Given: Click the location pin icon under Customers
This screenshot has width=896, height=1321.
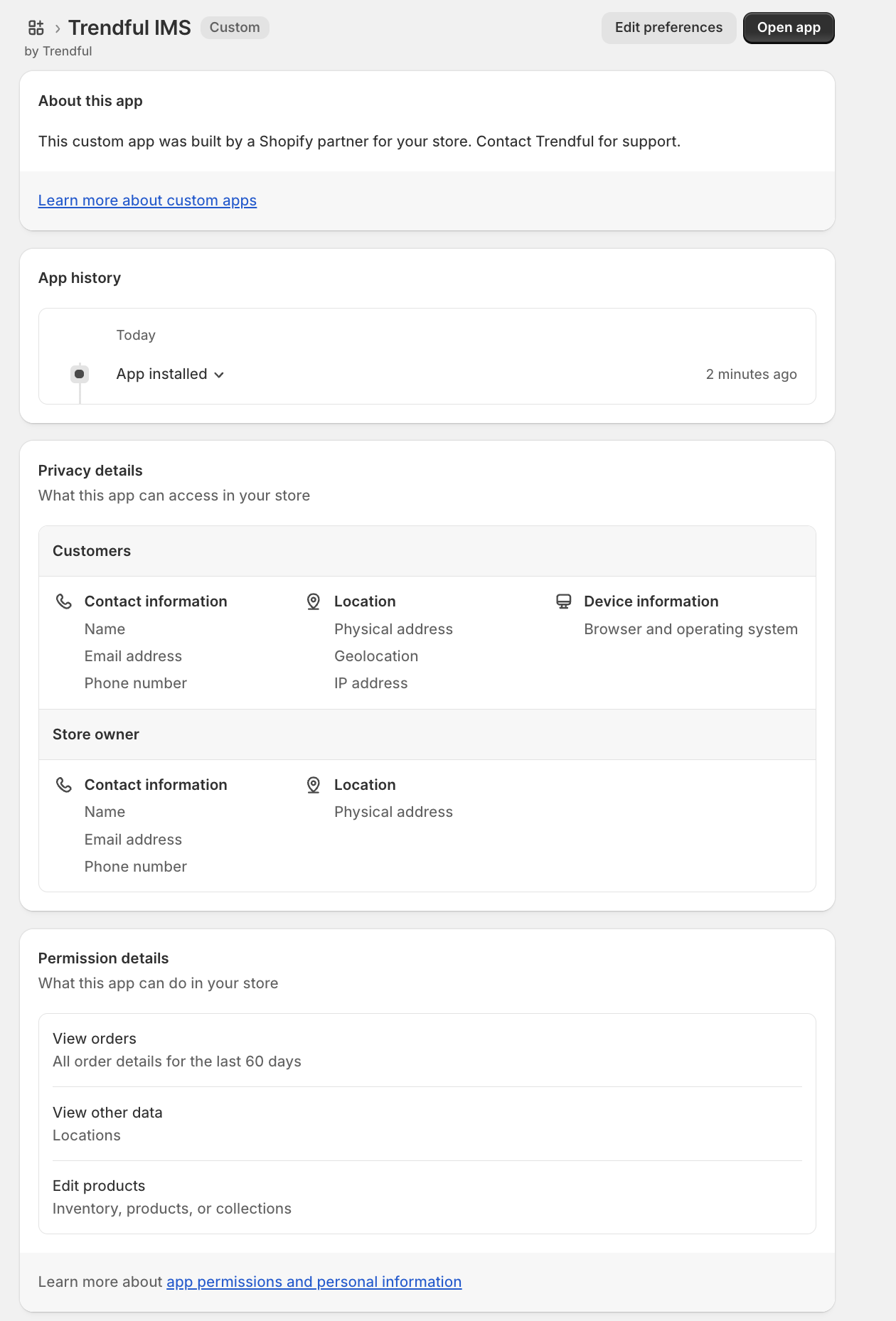Looking at the screenshot, I should pos(313,601).
